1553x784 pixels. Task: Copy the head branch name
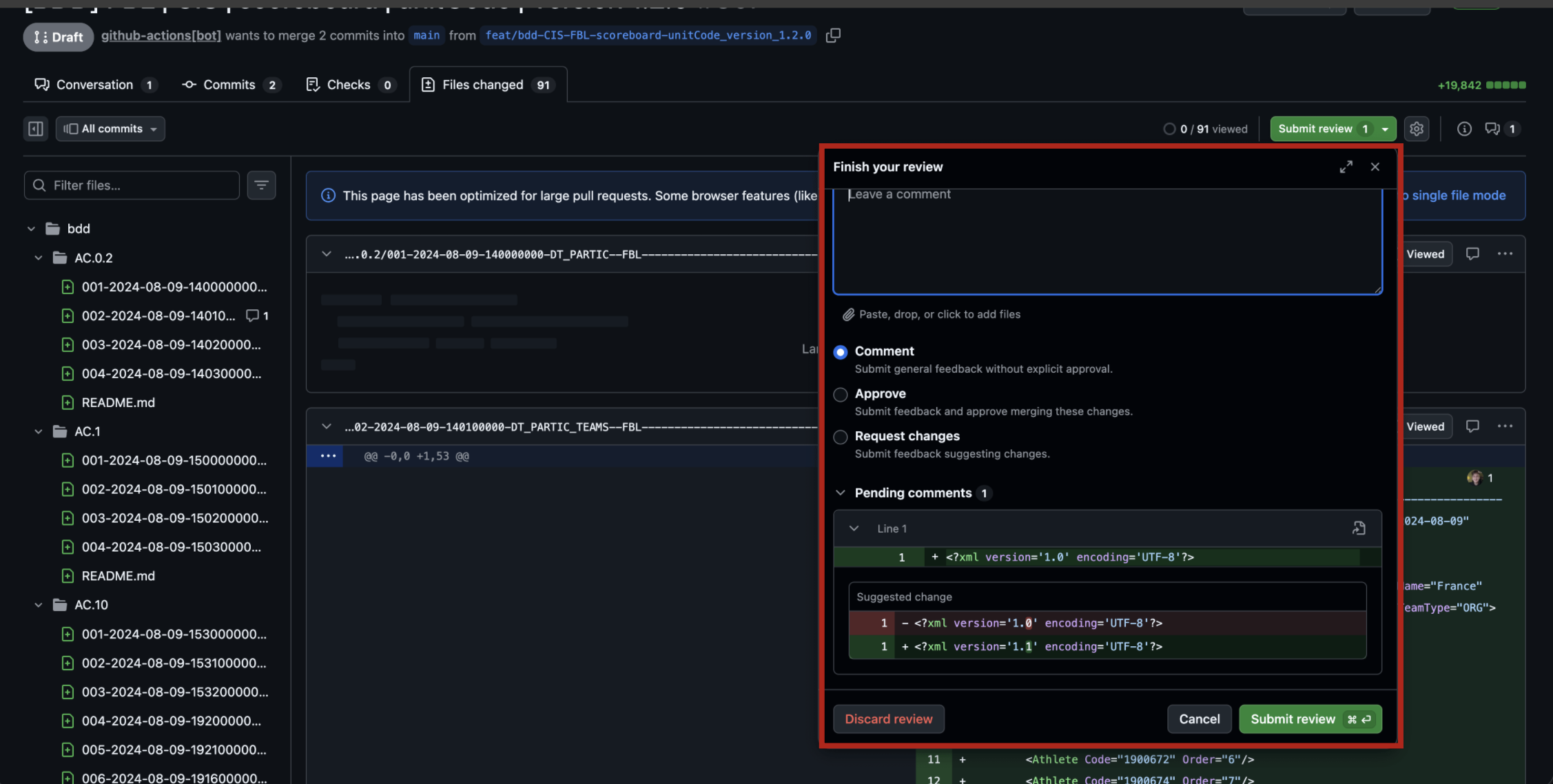coord(833,35)
